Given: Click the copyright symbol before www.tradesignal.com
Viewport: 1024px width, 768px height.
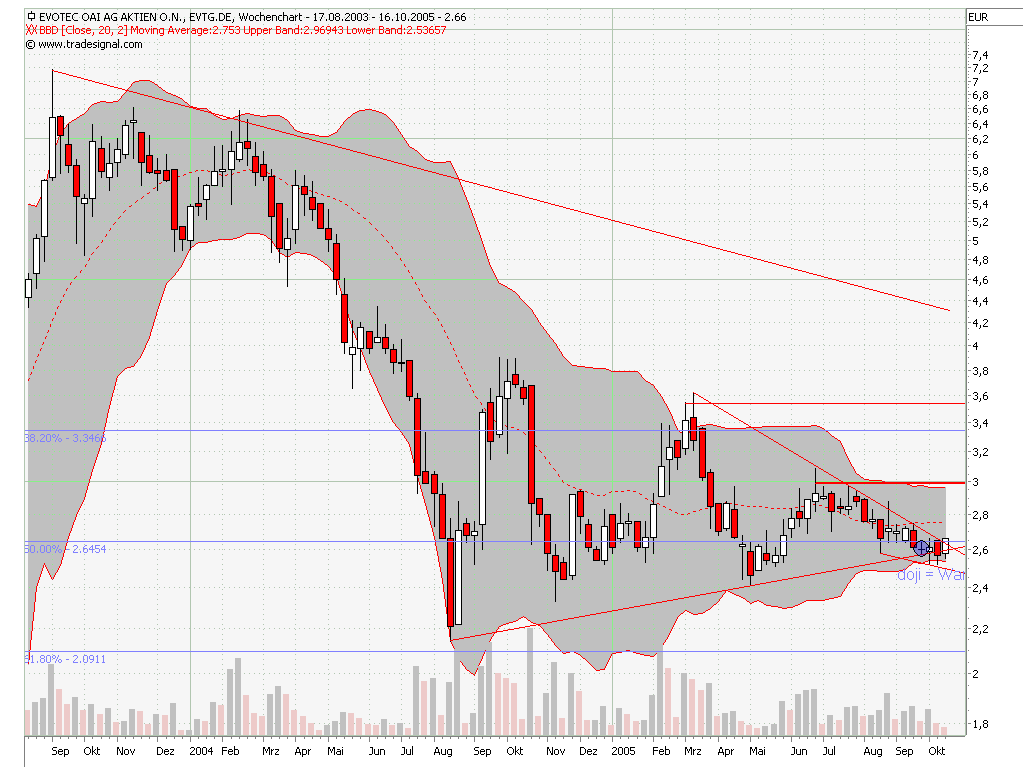Looking at the screenshot, I should (x=30, y=43).
